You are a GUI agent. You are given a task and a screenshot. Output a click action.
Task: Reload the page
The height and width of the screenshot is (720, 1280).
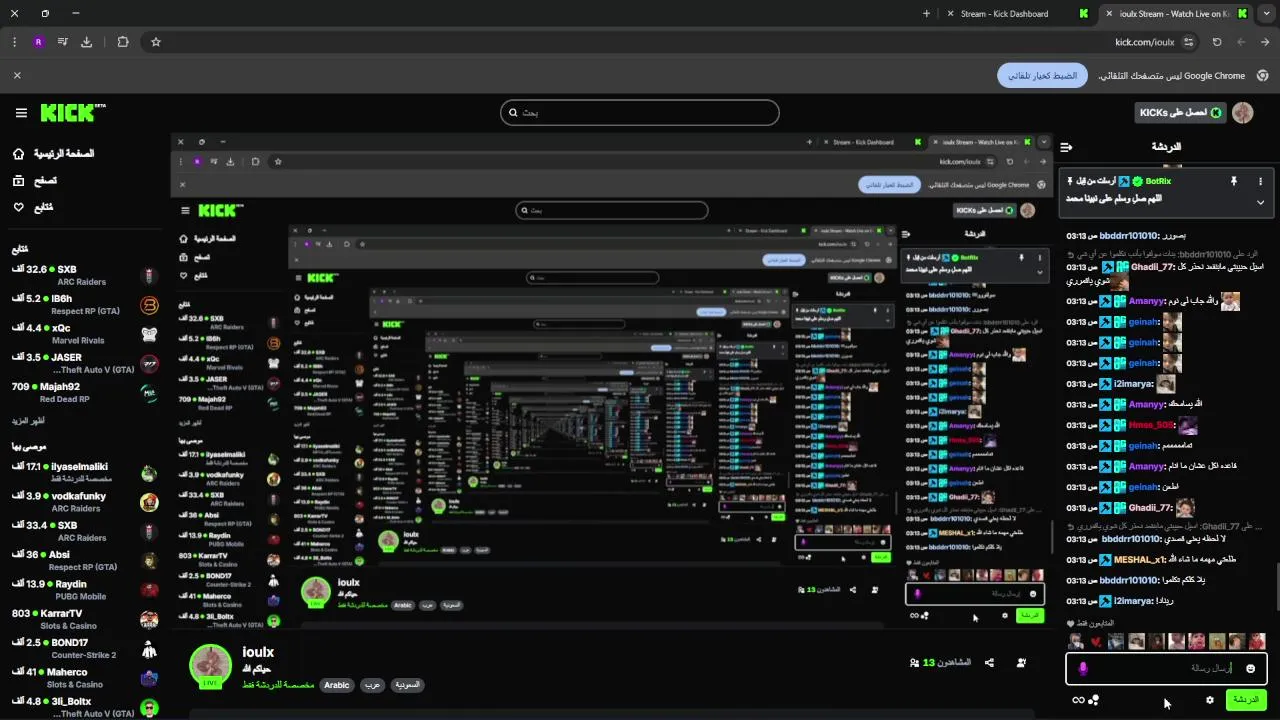coord(1217,42)
